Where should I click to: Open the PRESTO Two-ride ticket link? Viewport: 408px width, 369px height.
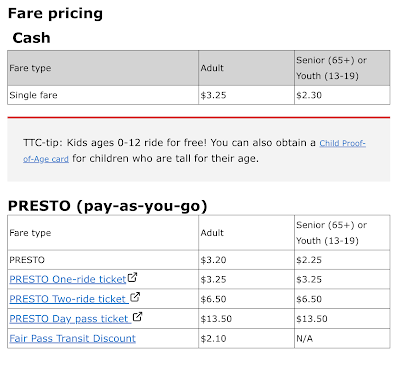(x=69, y=299)
